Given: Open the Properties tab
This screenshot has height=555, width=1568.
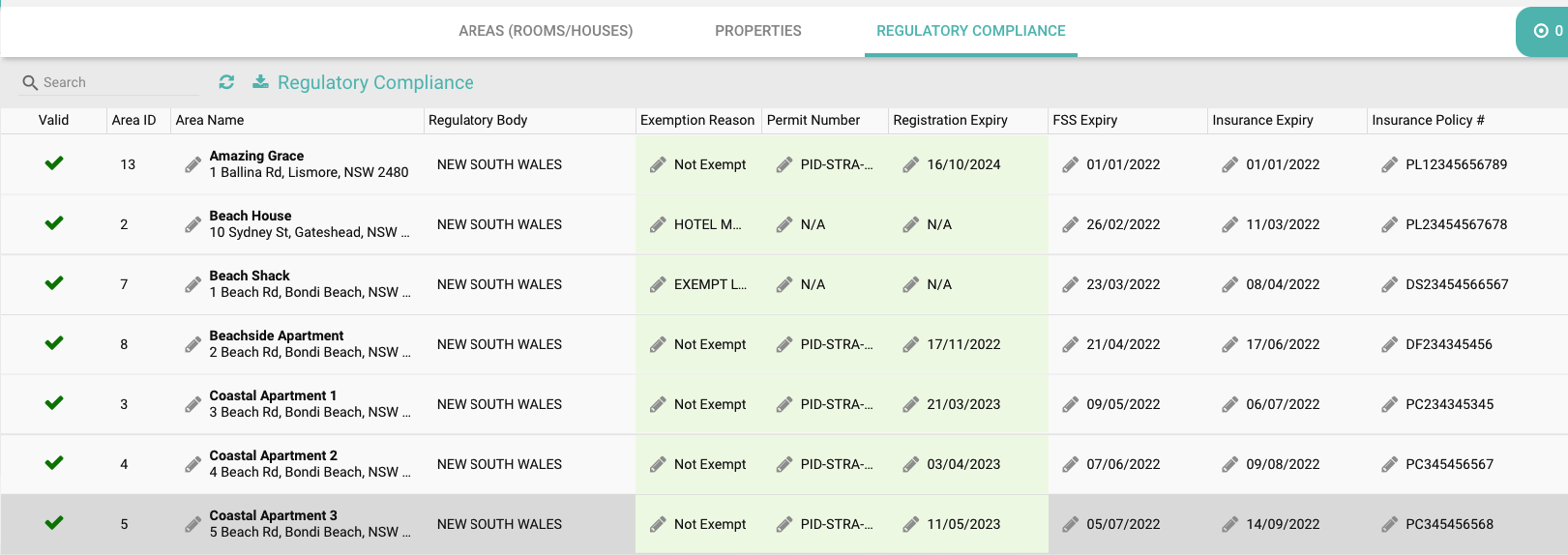Looking at the screenshot, I should click(x=757, y=31).
